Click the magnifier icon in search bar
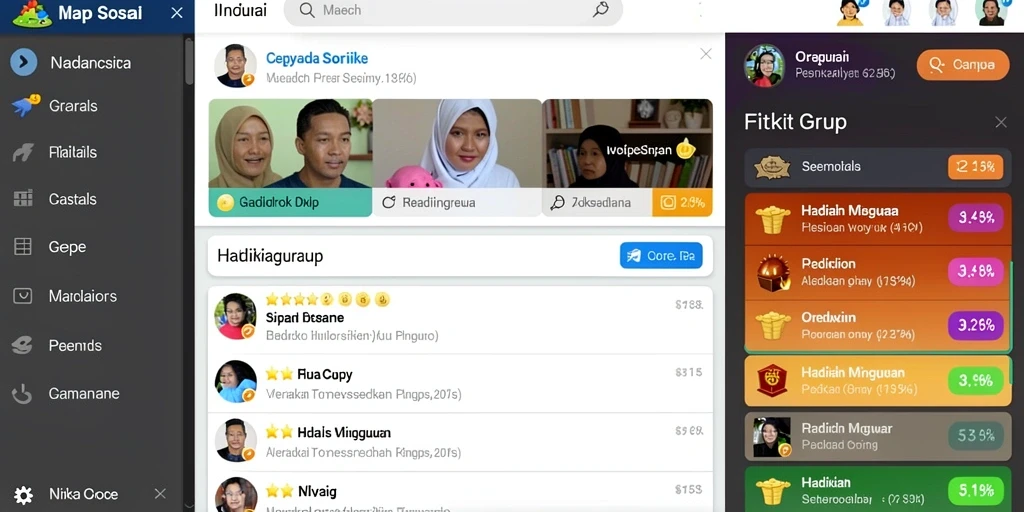This screenshot has height=512, width=1024. pyautogui.click(x=306, y=10)
